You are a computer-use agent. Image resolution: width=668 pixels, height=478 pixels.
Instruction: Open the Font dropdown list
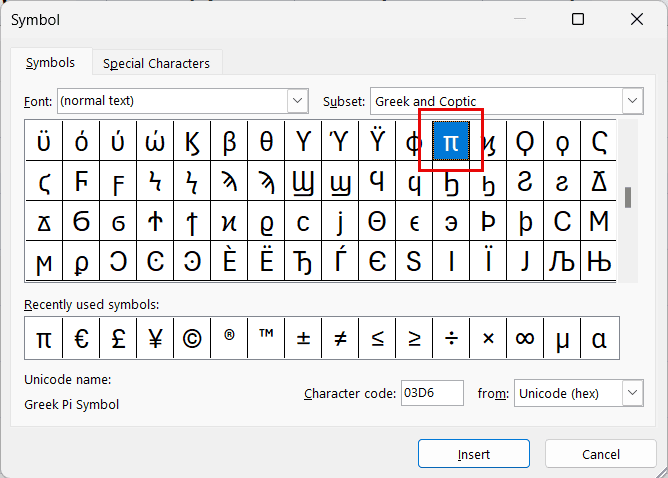[298, 101]
